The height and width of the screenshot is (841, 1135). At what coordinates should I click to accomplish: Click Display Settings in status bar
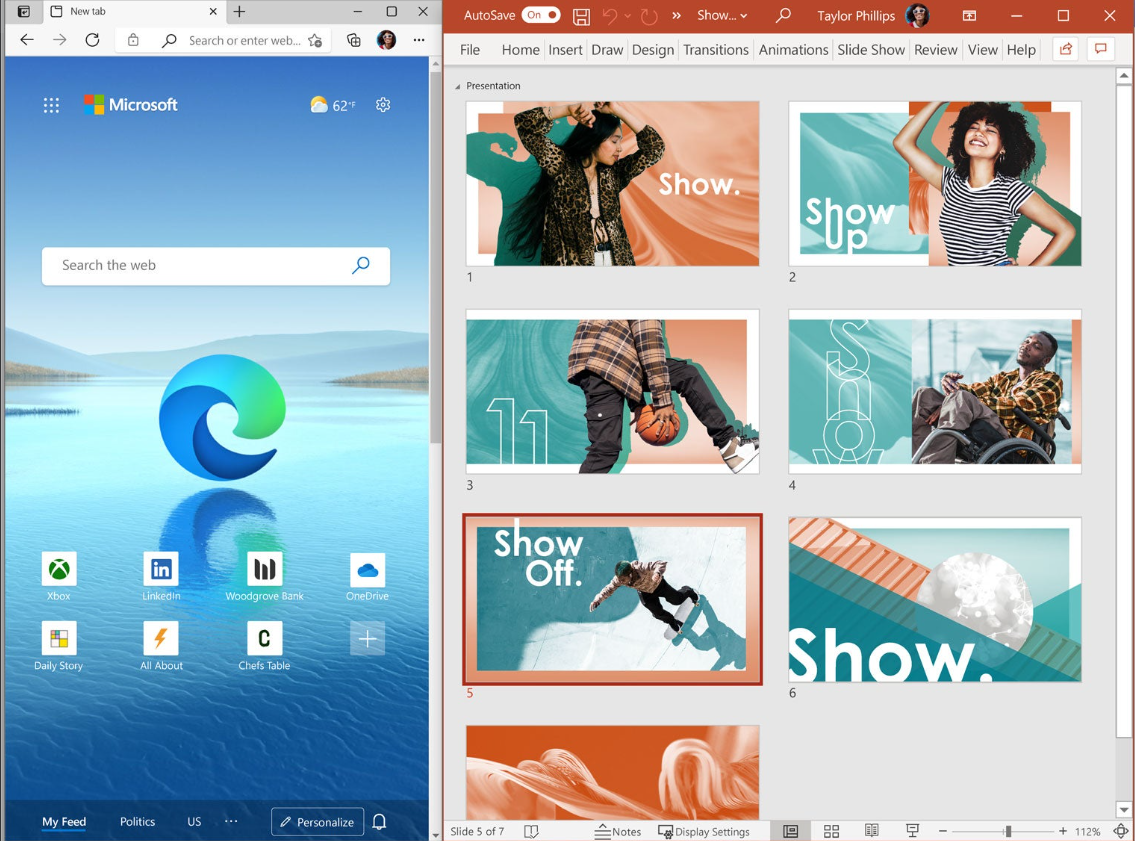704,832
